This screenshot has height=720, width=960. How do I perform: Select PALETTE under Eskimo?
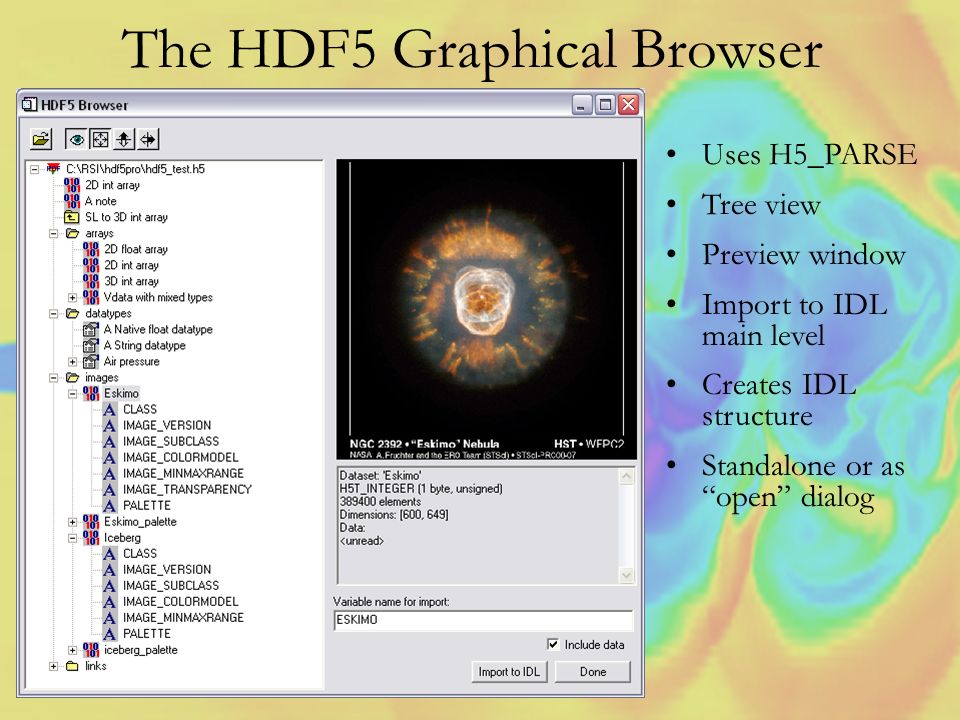(146, 505)
